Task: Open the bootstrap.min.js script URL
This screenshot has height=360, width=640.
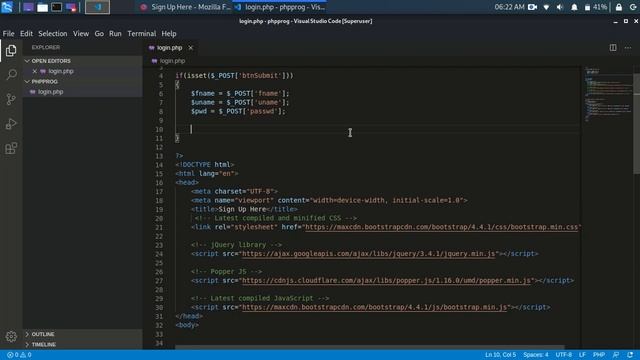Action: pos(375,307)
